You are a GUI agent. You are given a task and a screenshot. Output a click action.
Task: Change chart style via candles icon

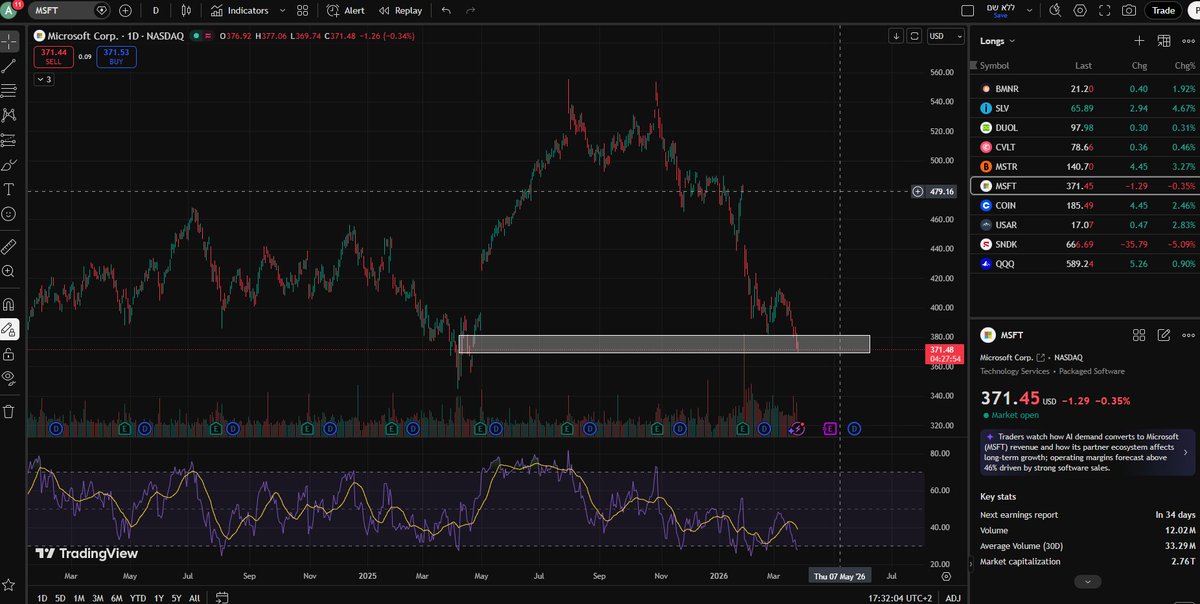[x=186, y=10]
